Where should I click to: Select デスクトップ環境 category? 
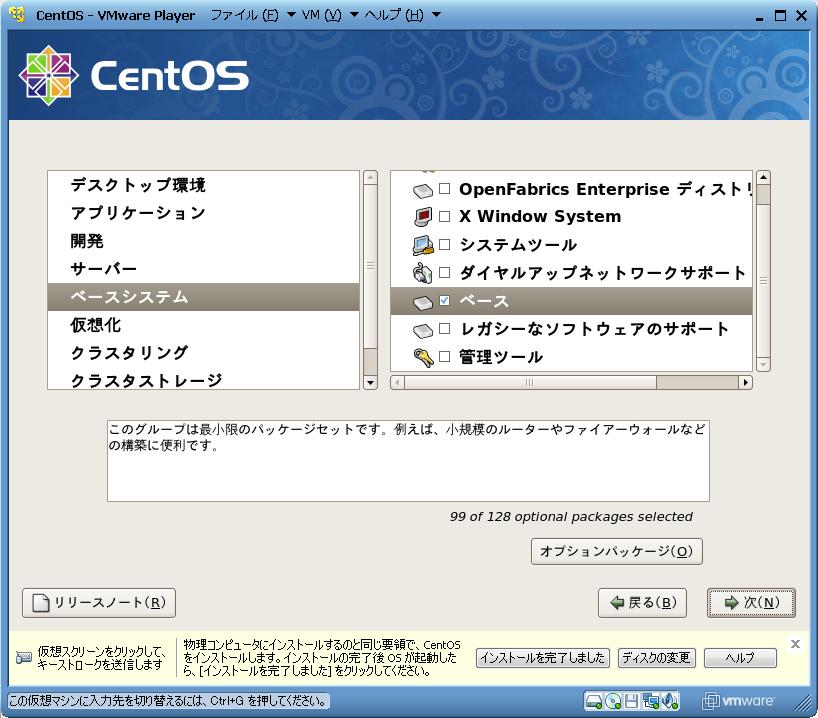pyautogui.click(x=138, y=185)
